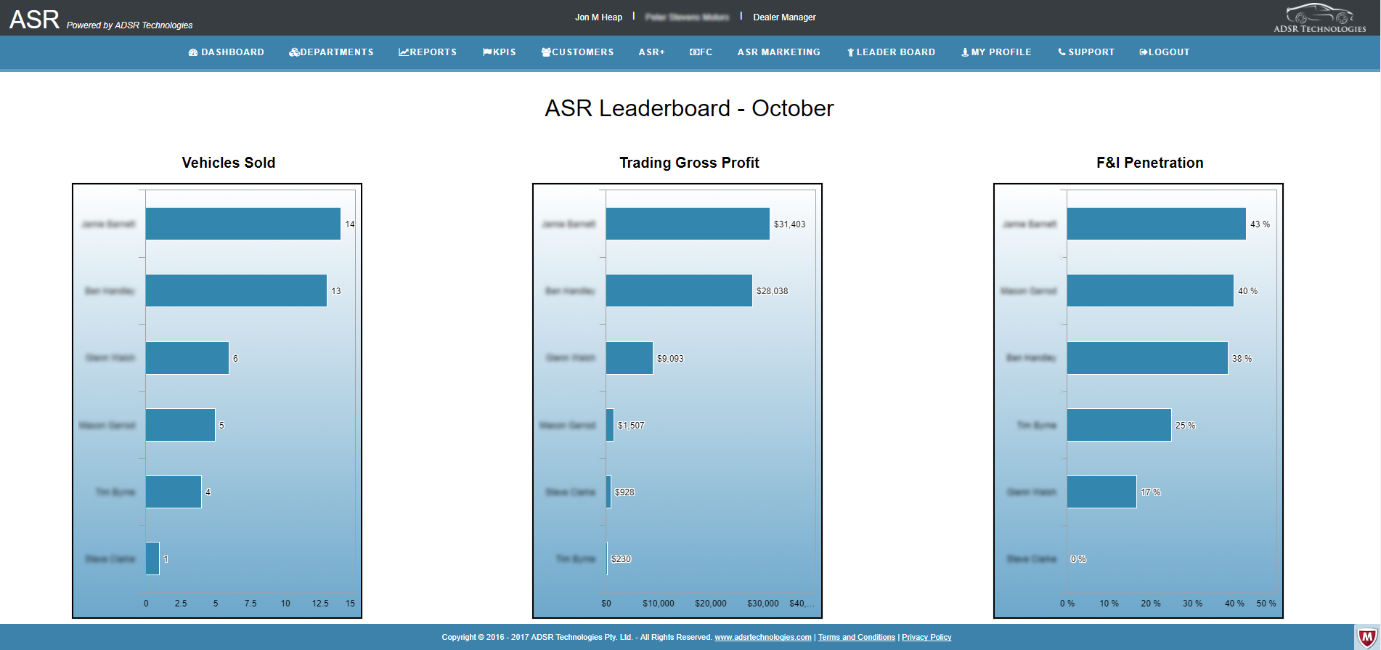1381x650 pixels.
Task: Open the Privacy Policy footer link
Action: [926, 637]
